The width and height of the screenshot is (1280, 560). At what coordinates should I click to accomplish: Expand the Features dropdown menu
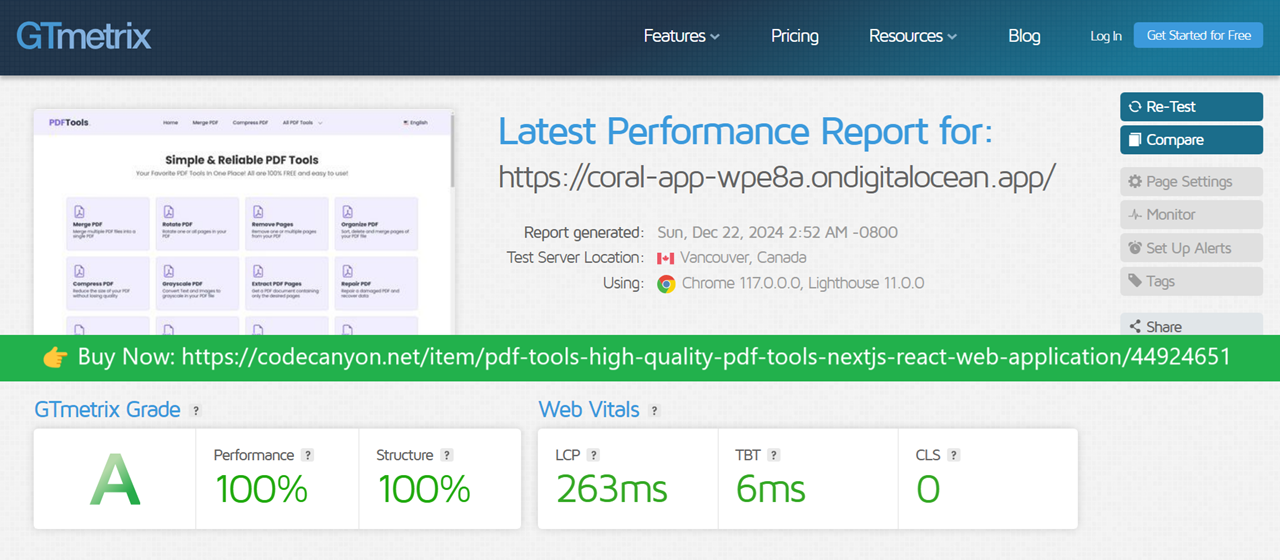[681, 36]
